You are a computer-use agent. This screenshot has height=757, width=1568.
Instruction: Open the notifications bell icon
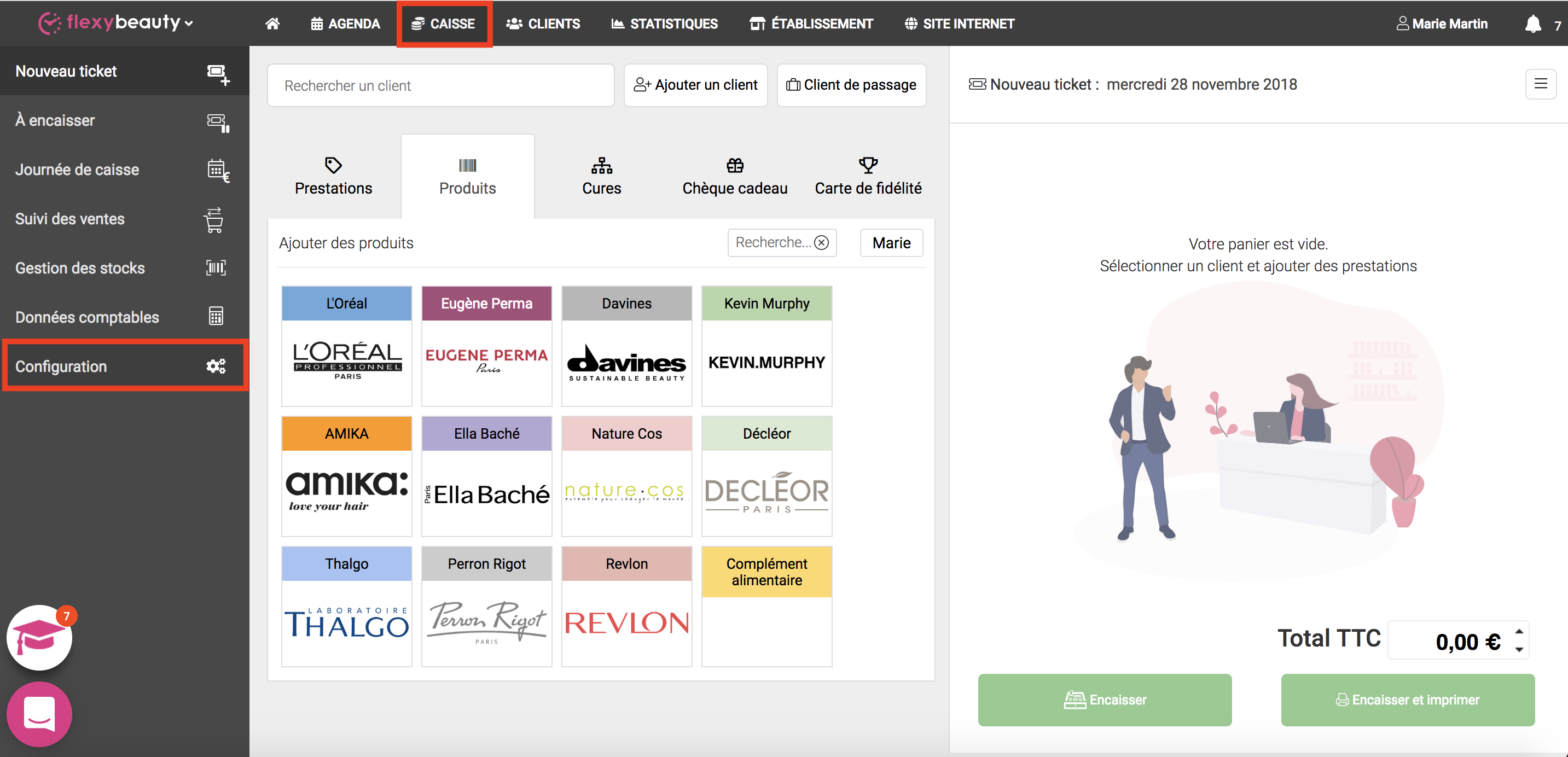pyautogui.click(x=1532, y=25)
